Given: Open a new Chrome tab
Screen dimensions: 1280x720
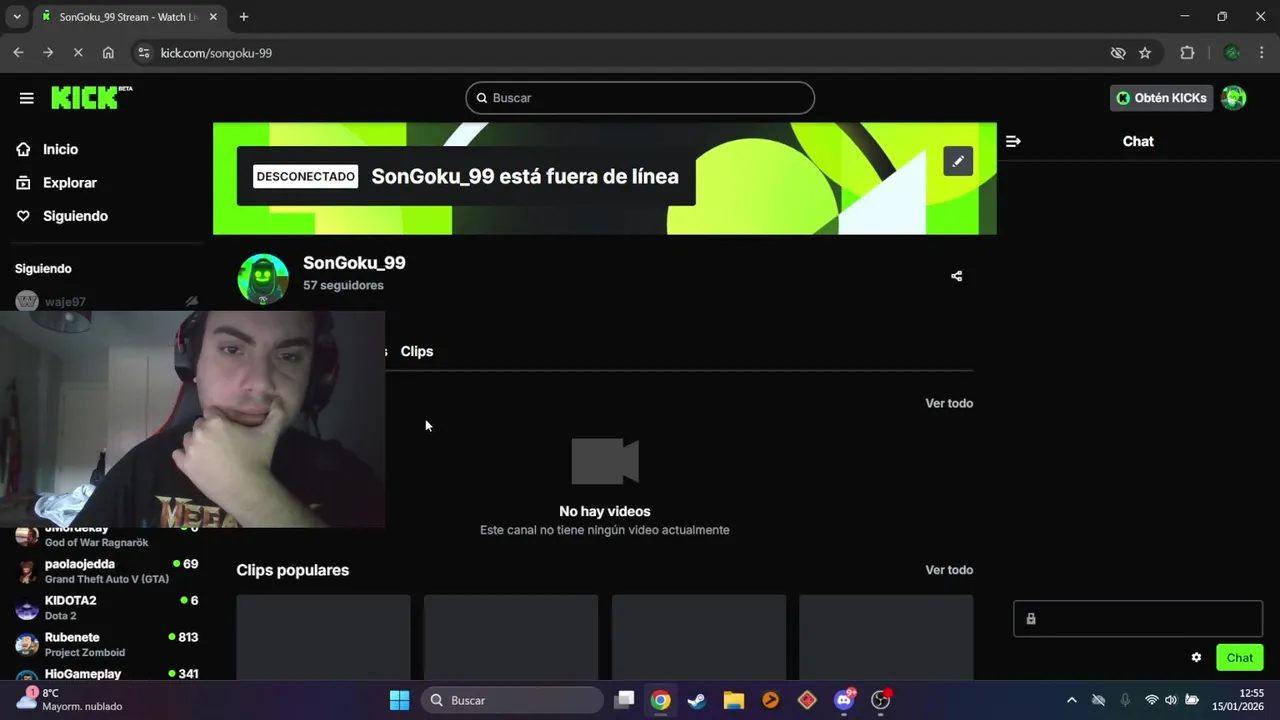Looking at the screenshot, I should (243, 17).
